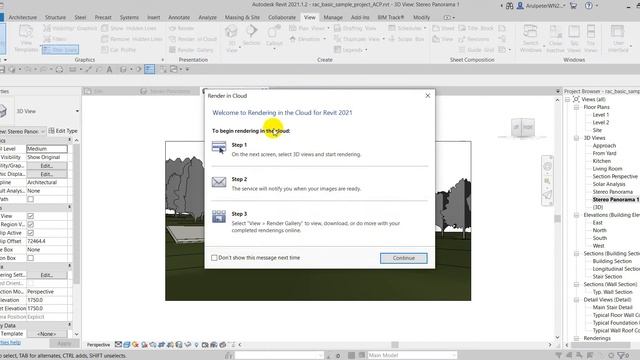The image size is (640, 360).
Task: Click the Render in Cloud ribbon button
Action: [x=193, y=39]
